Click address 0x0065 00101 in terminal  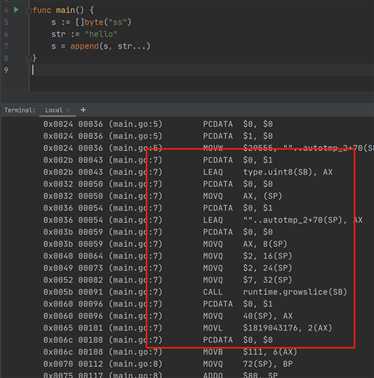tap(73, 328)
